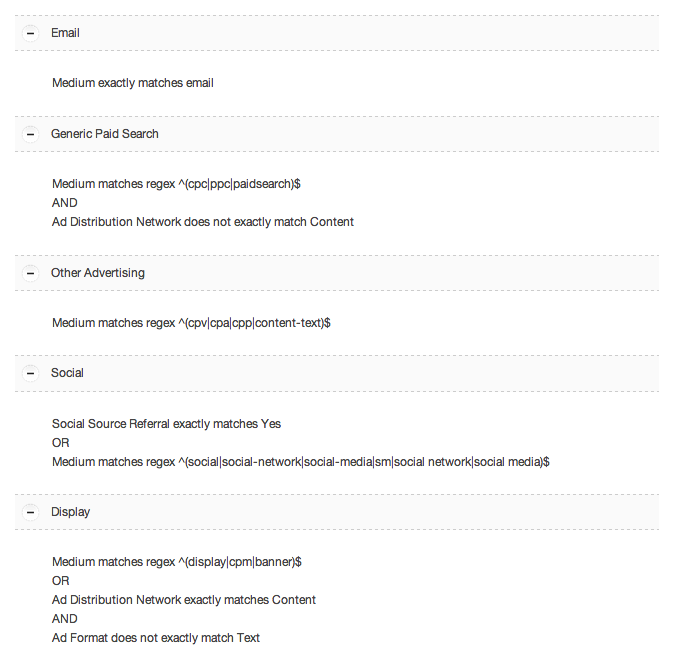Click 'Ad Format does not exactly match Text'
Viewport: 684px width, 653px height.
[x=156, y=638]
